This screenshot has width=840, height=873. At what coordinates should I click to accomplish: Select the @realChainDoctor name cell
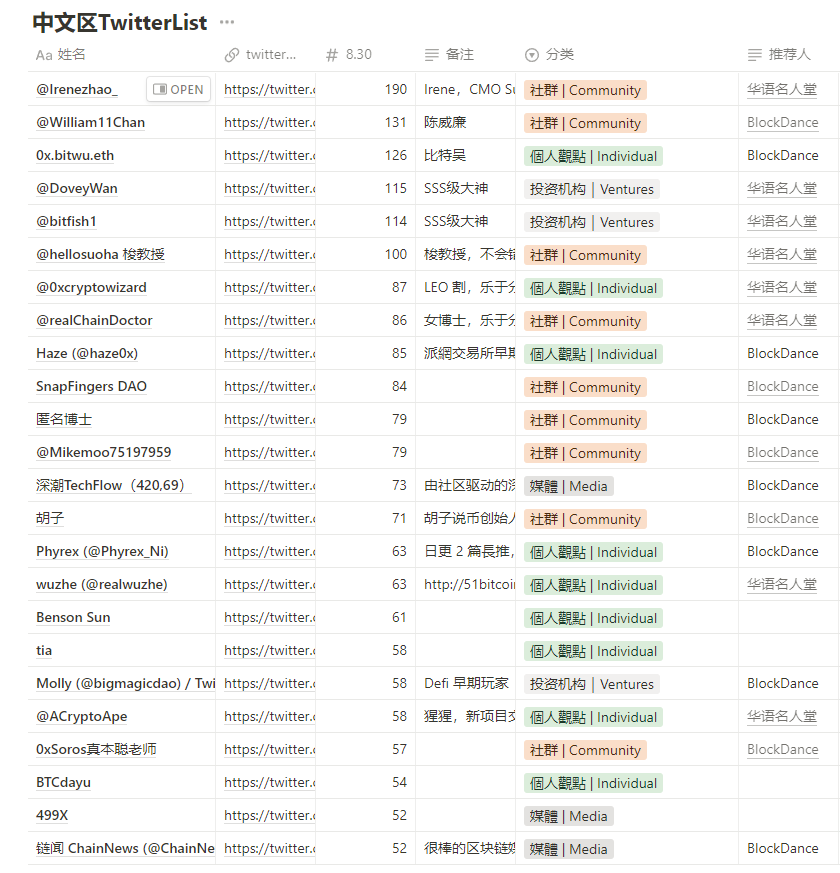[x=121, y=320]
